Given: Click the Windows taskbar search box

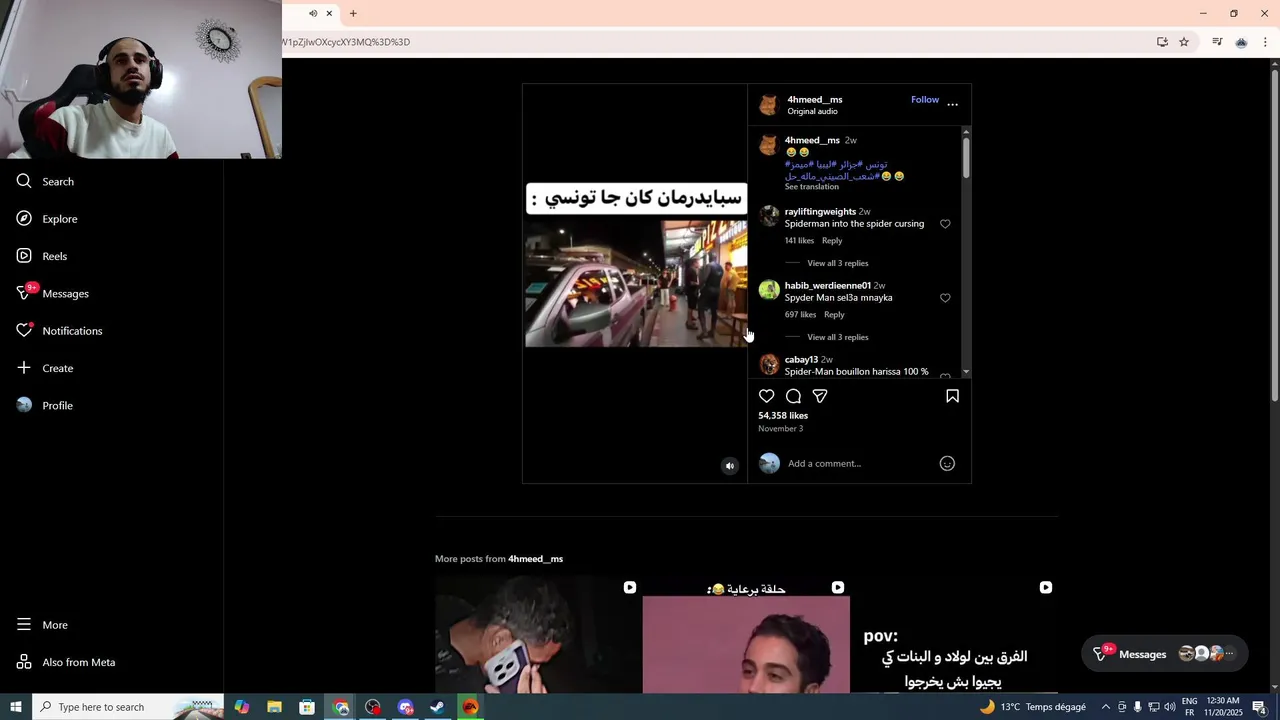Looking at the screenshot, I should [x=129, y=707].
